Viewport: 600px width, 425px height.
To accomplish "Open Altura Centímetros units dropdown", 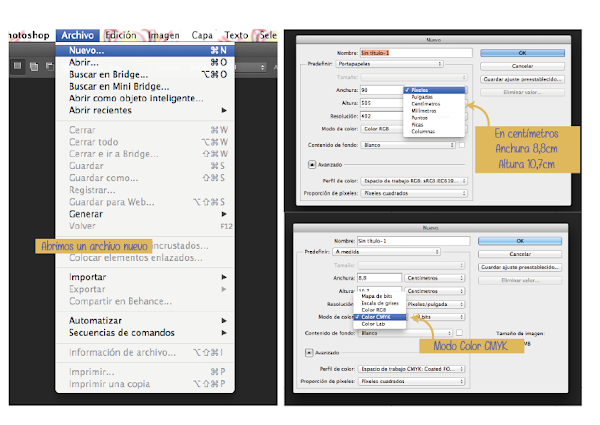I will (x=434, y=291).
